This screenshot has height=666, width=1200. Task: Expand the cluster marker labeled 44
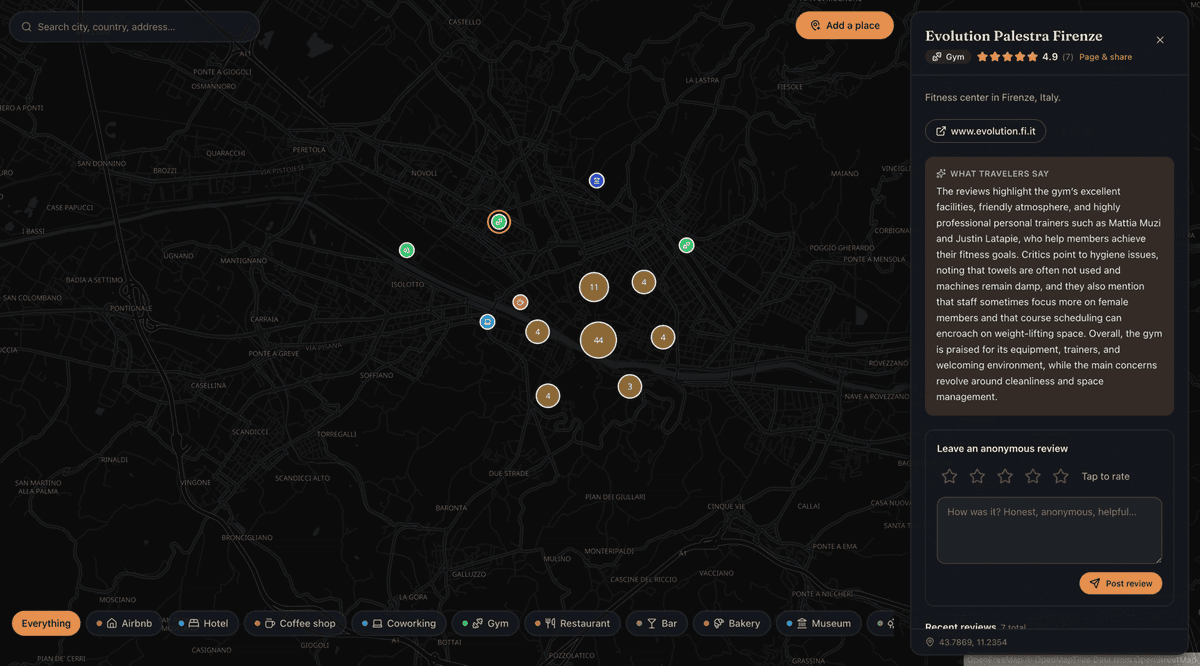[598, 340]
